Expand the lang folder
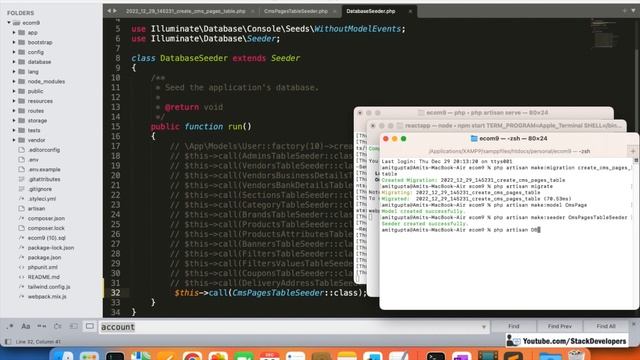This screenshot has height=360, width=640. coord(14,72)
